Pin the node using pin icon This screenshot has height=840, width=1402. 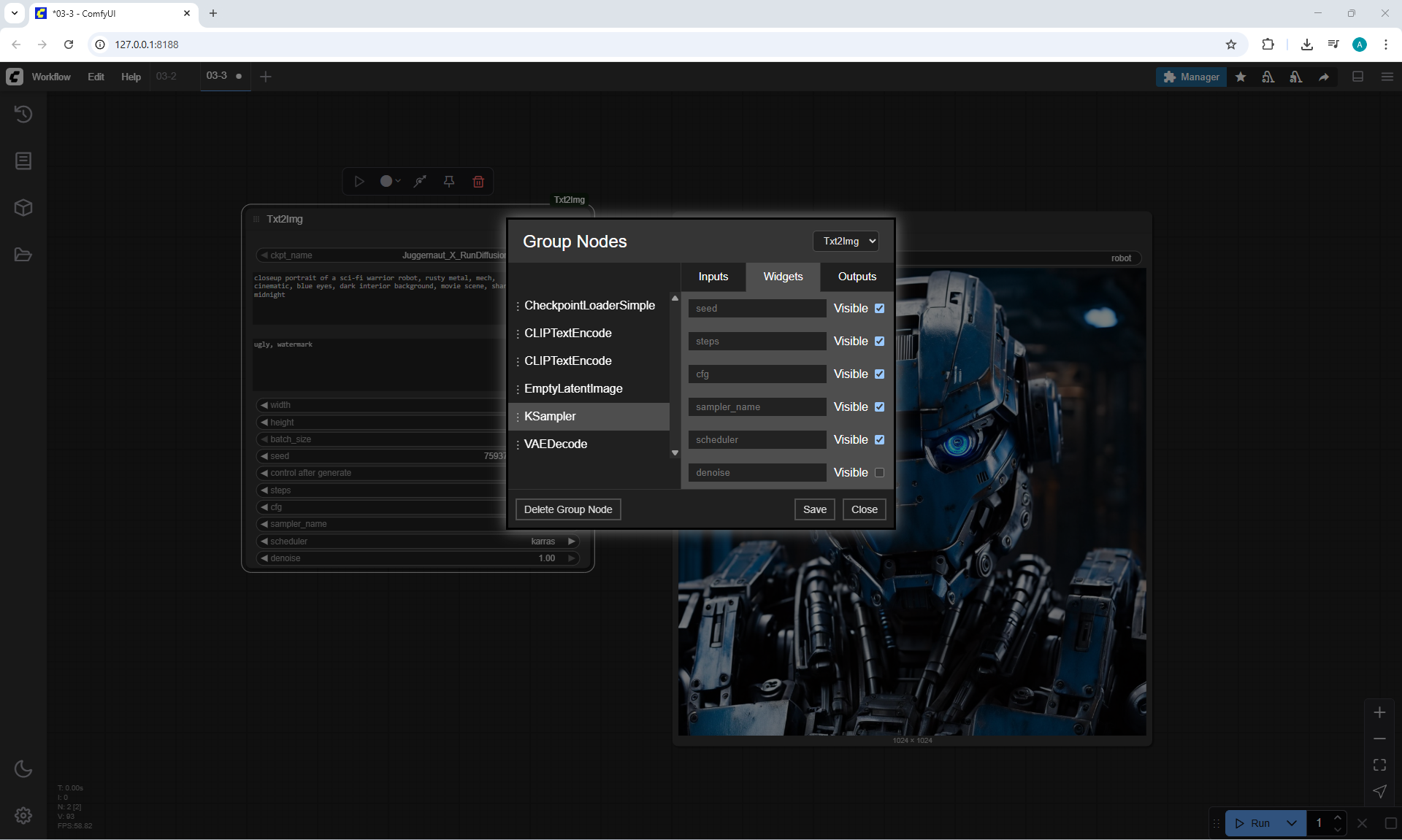tap(449, 182)
